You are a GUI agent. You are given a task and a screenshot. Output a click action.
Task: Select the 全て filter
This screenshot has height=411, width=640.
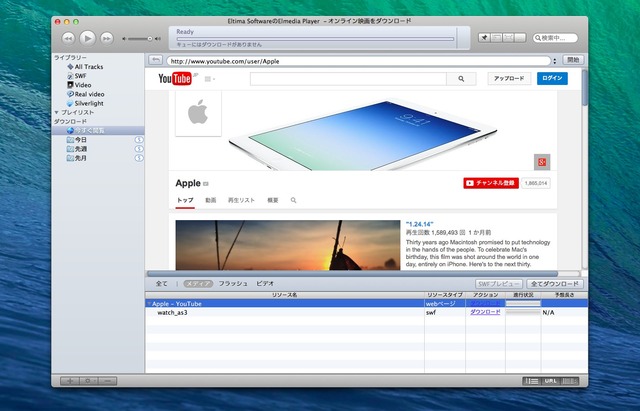[162, 283]
